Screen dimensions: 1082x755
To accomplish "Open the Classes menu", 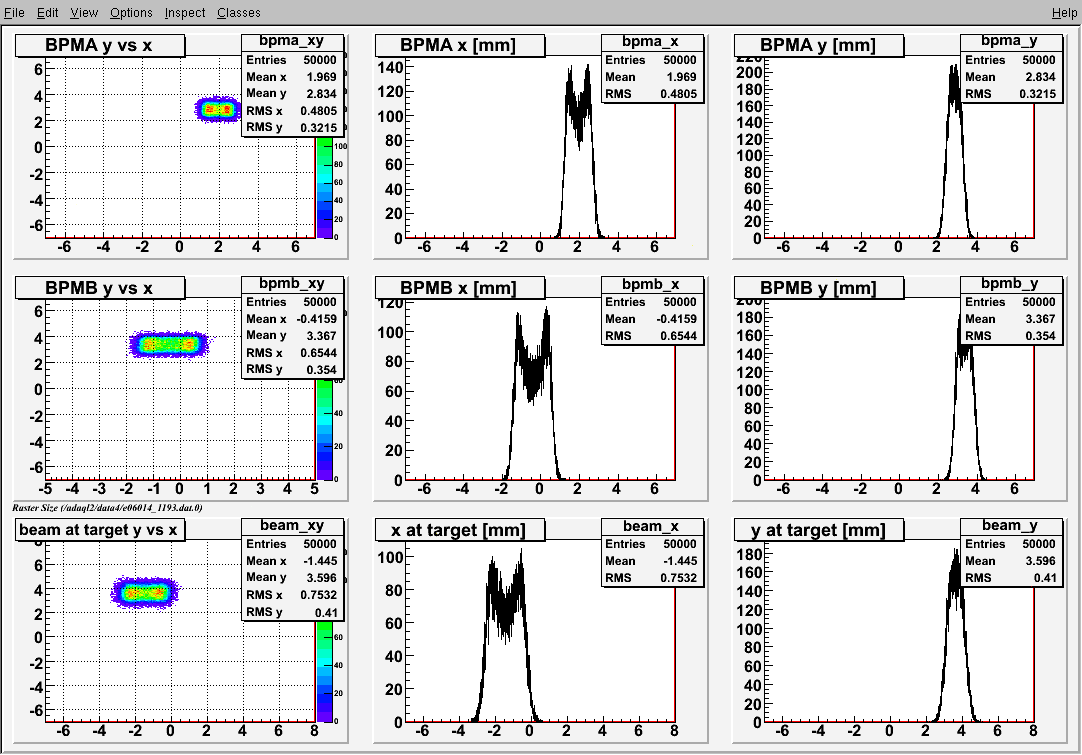I will click(238, 12).
